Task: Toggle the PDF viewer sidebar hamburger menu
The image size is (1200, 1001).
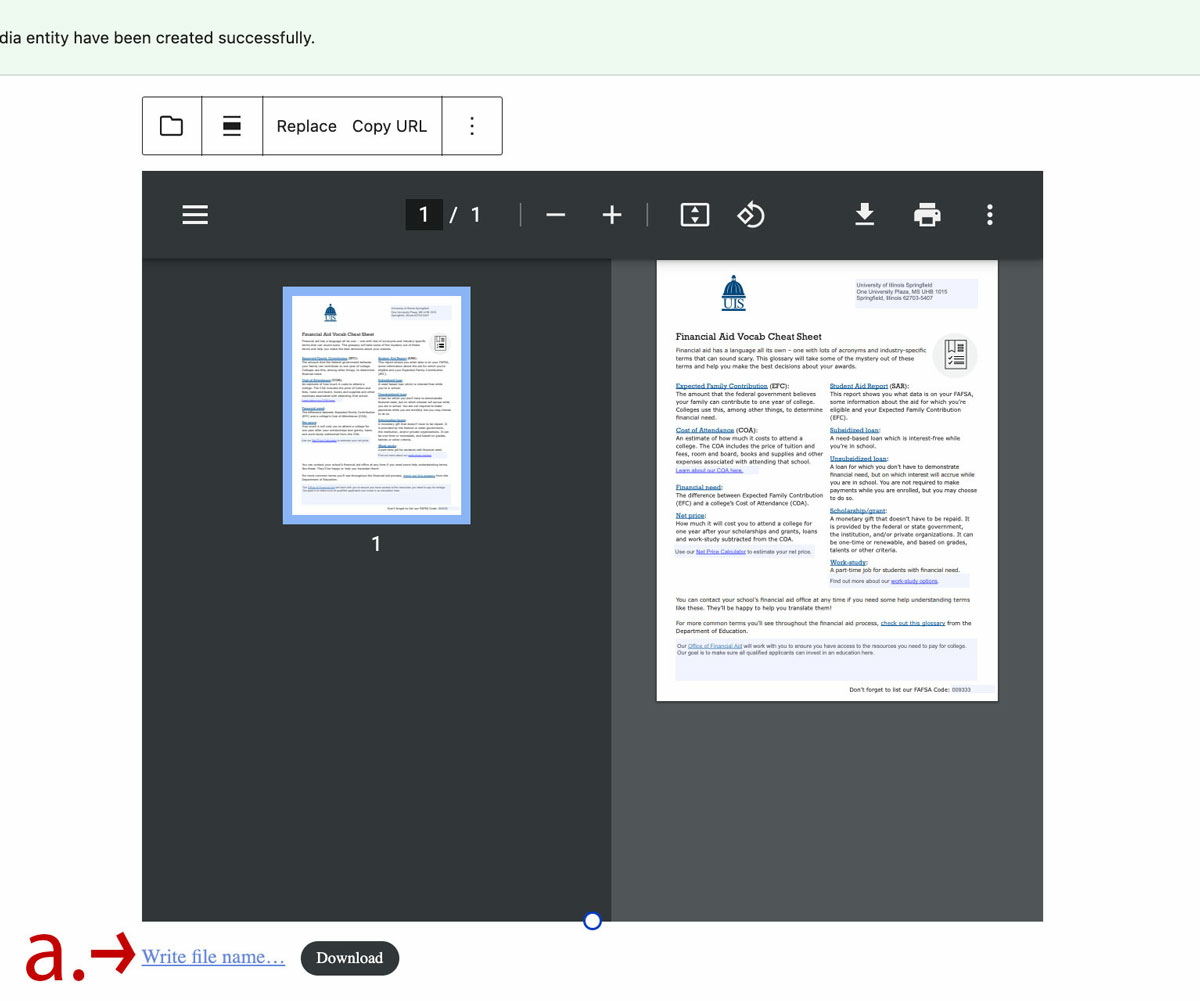Action: coord(195,215)
